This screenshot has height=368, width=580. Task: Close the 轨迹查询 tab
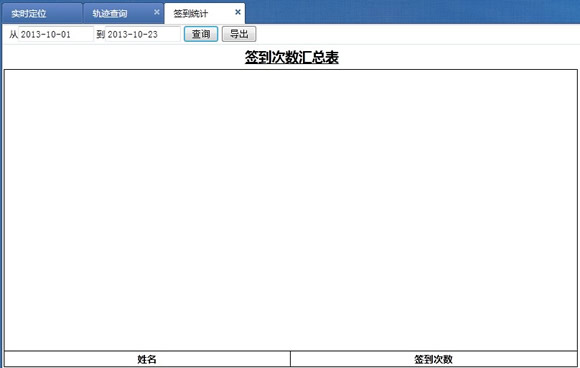(x=157, y=12)
